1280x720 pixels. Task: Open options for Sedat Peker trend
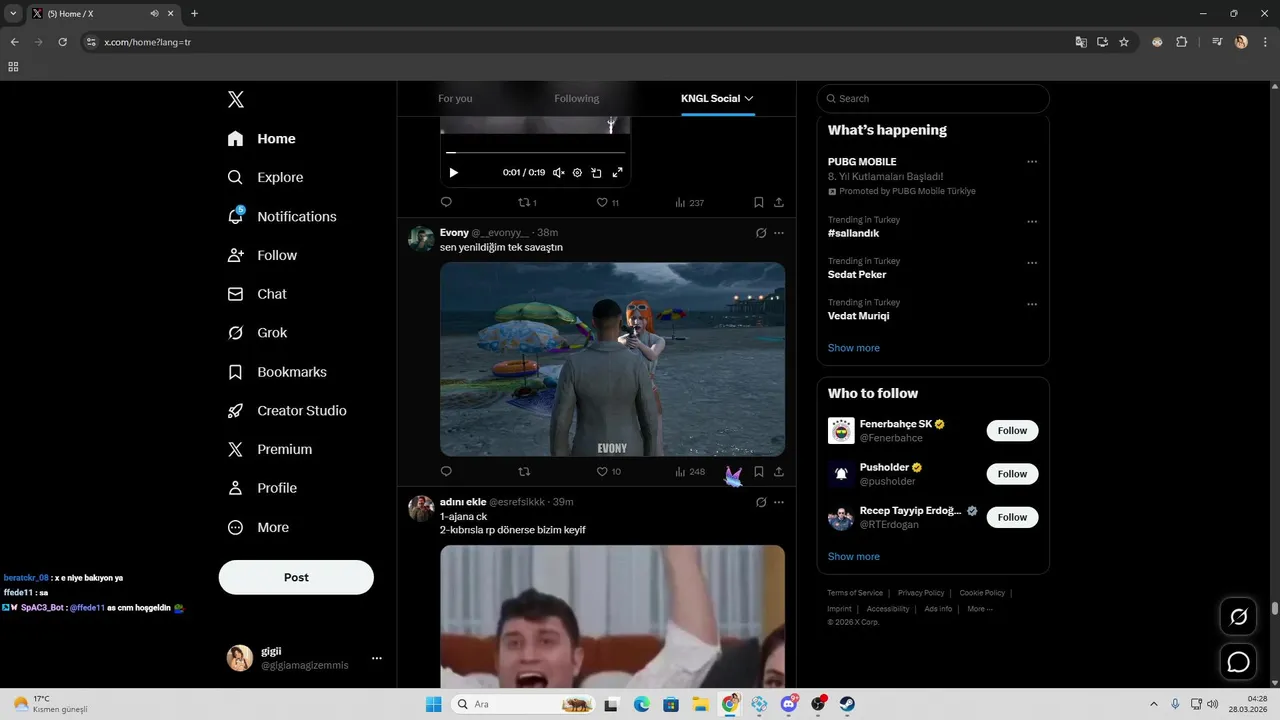(1032, 263)
